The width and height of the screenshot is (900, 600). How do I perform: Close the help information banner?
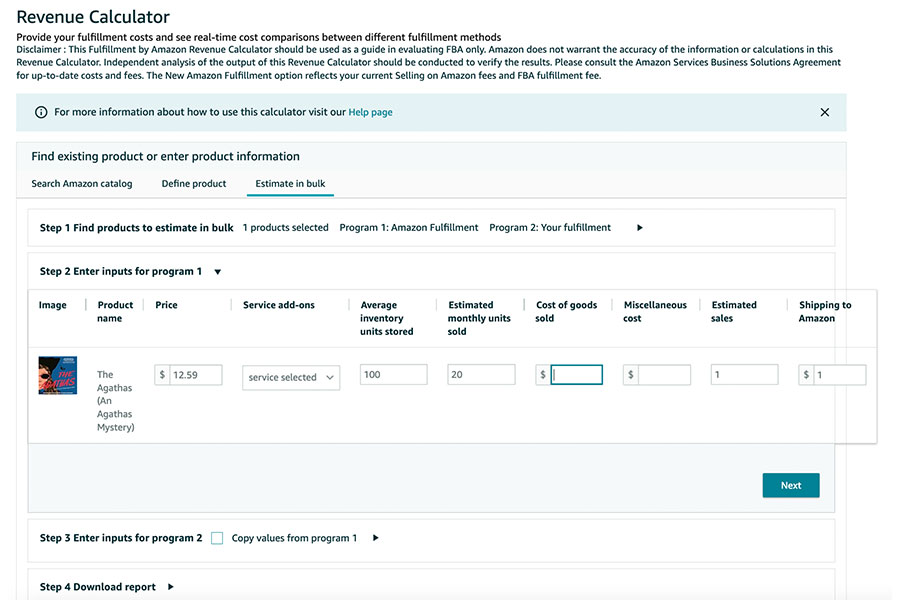[824, 113]
